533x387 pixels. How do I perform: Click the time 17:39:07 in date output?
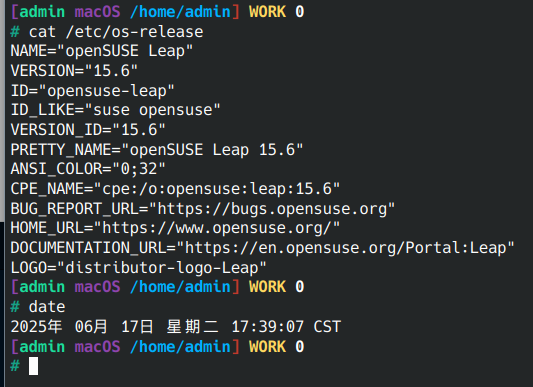pos(268,327)
